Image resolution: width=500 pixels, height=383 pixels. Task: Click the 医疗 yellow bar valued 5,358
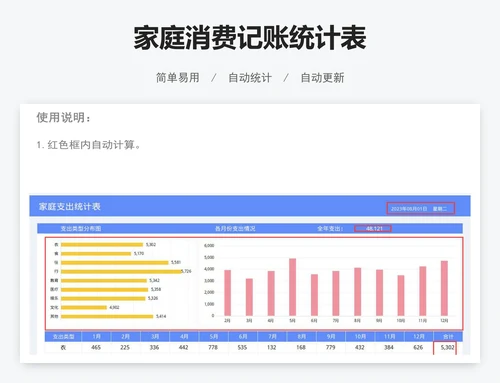(x=104, y=289)
